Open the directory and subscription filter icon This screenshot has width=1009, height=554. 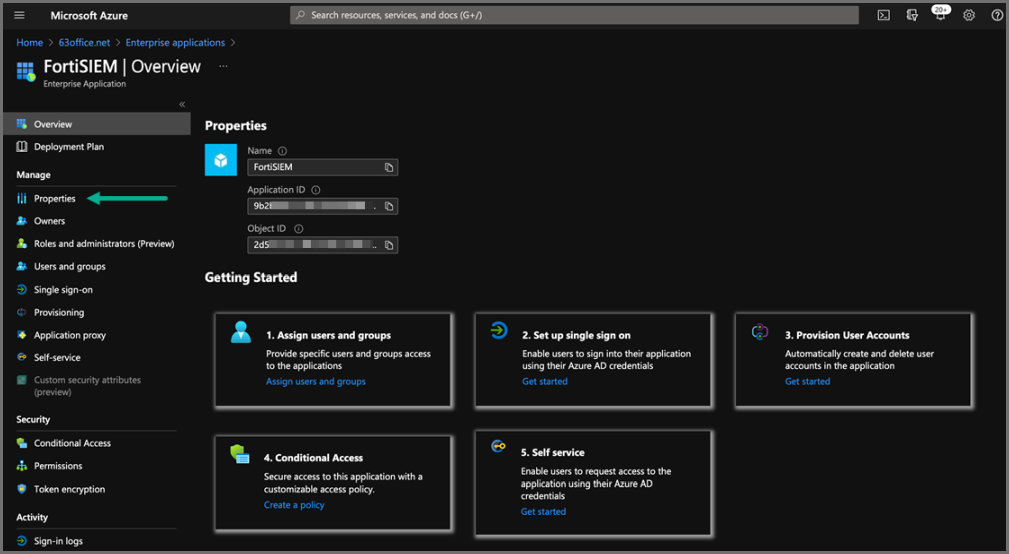click(x=911, y=15)
